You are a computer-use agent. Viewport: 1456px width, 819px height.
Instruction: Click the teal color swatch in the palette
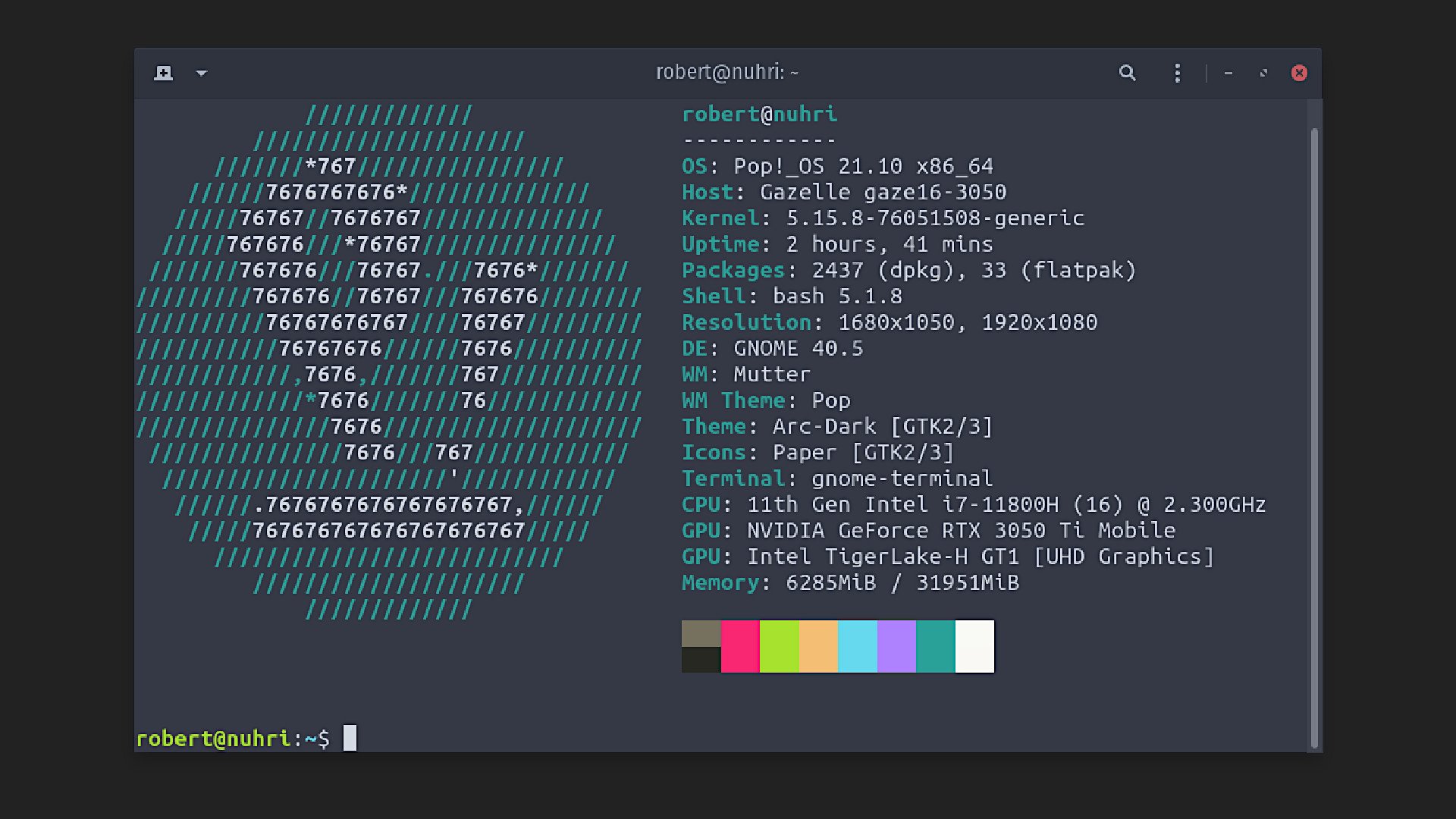click(x=936, y=646)
